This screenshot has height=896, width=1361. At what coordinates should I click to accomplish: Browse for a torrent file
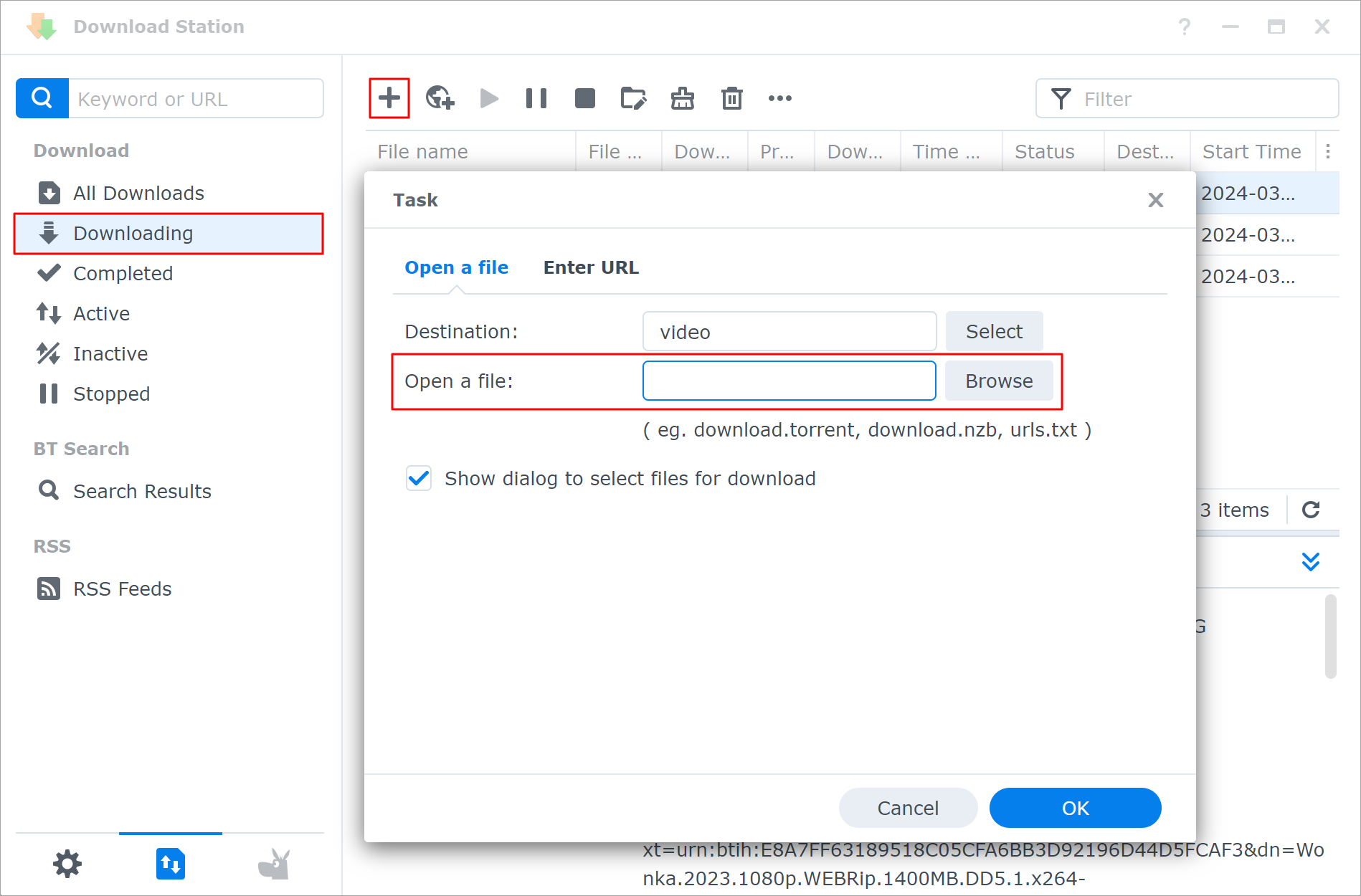(999, 381)
